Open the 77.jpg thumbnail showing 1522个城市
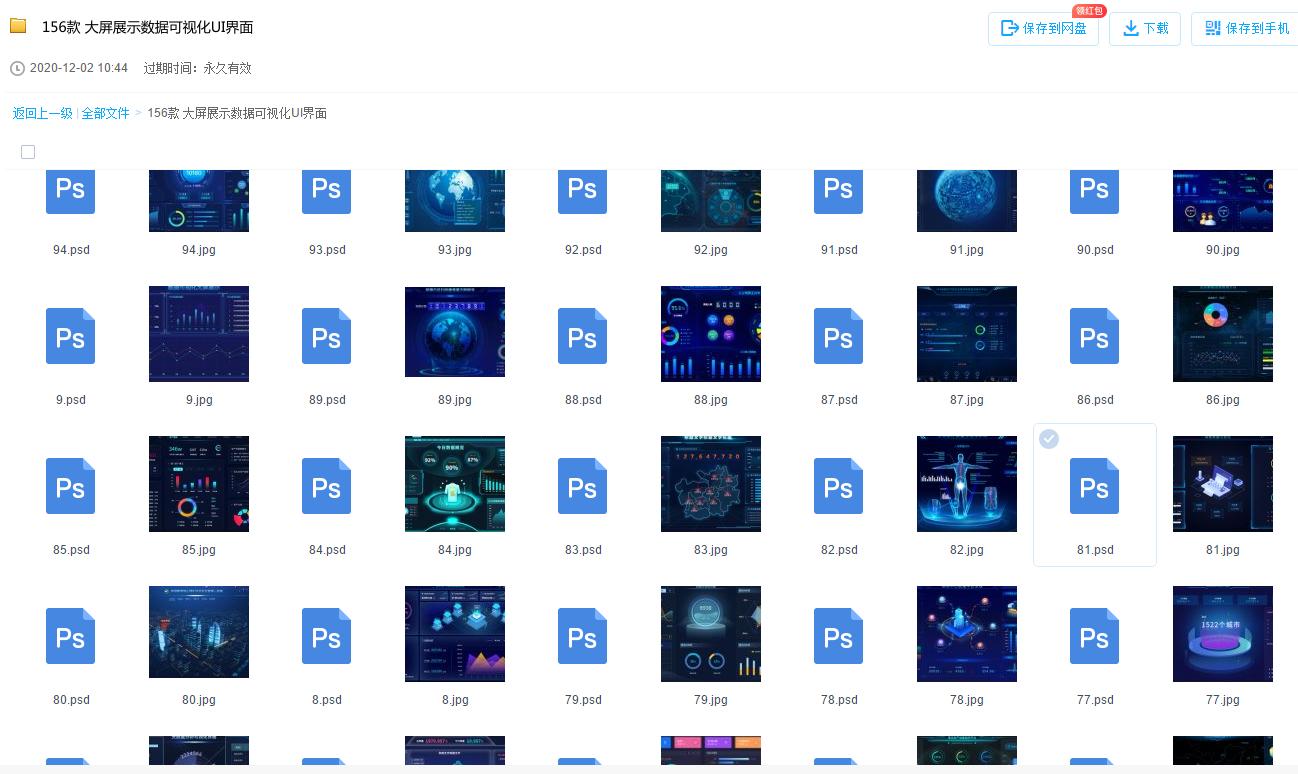Screen dimensions: 1298x774 point(1223,634)
